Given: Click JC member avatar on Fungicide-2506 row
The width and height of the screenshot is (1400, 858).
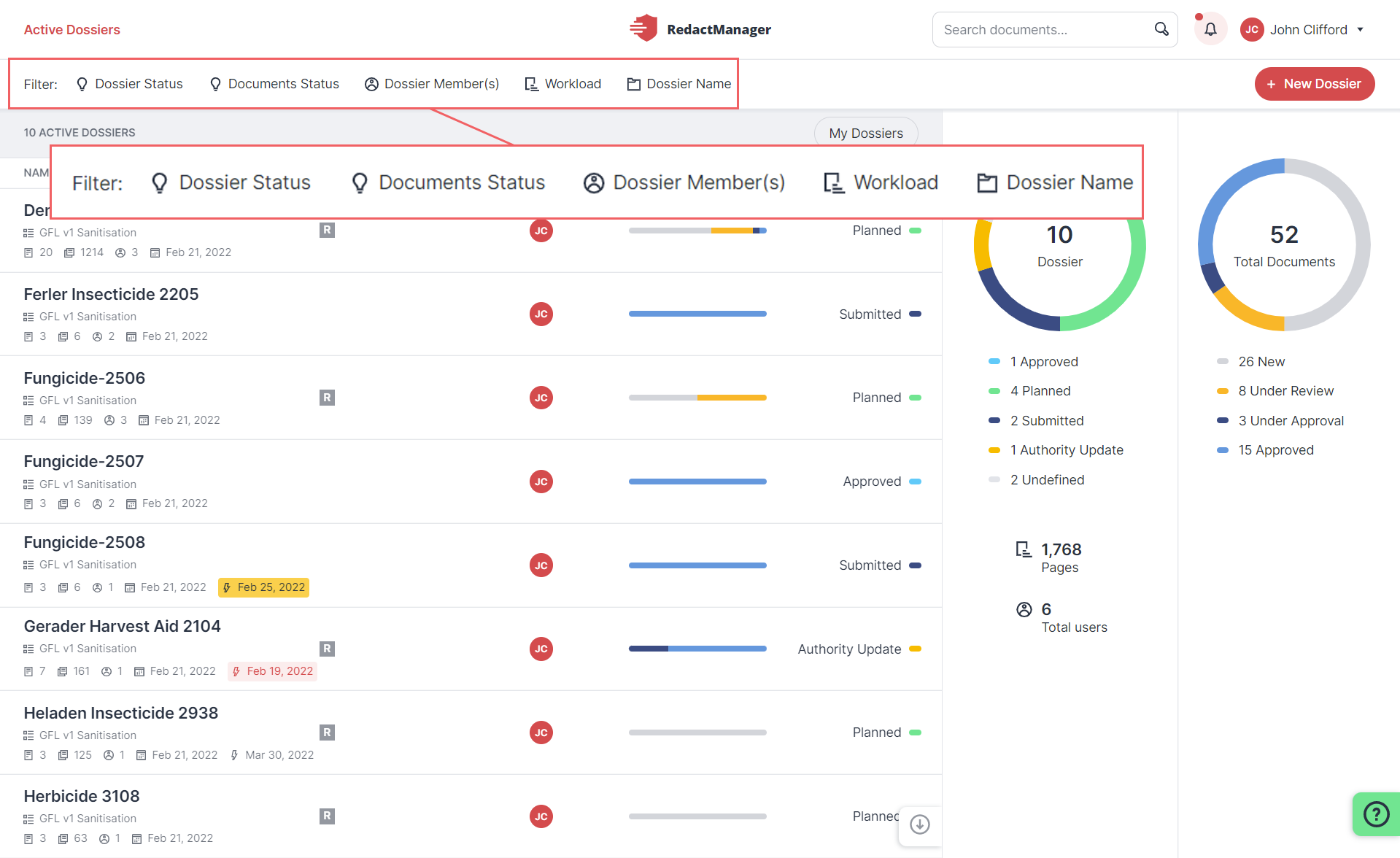Looking at the screenshot, I should [541, 398].
